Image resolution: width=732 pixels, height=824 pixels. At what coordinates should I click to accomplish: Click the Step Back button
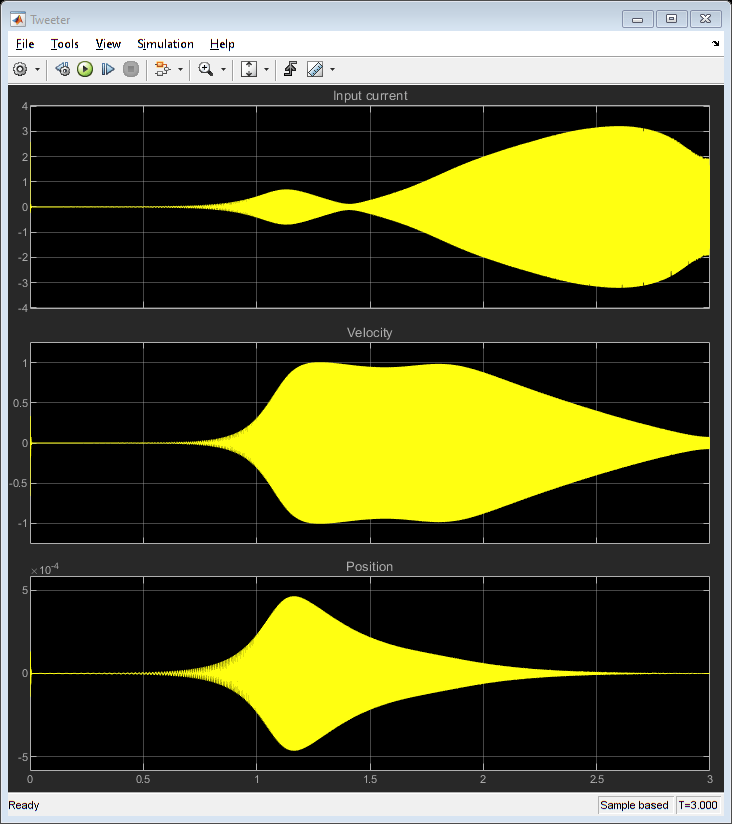[63, 69]
